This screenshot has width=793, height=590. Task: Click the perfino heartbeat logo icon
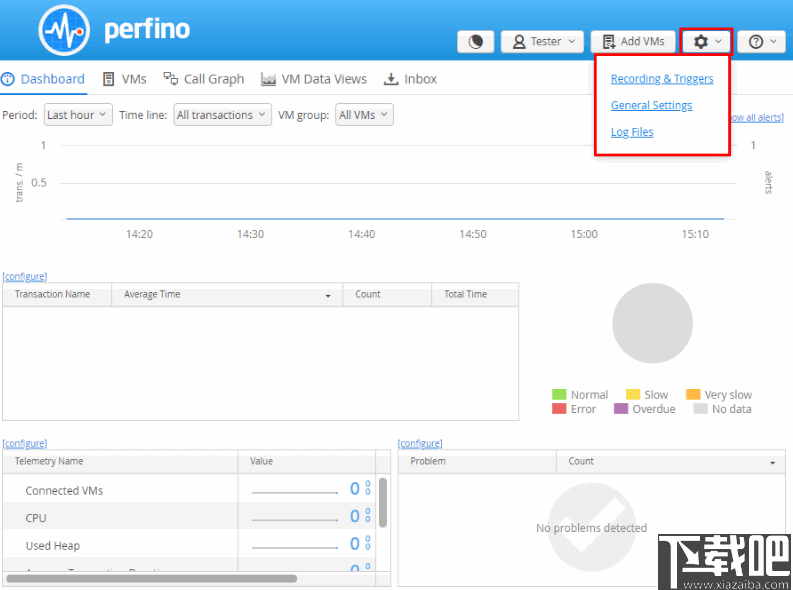pyautogui.click(x=64, y=30)
